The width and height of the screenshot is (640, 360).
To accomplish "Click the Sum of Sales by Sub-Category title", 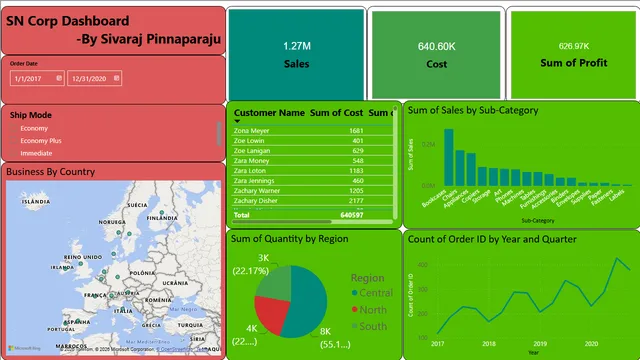I will 473,110.
